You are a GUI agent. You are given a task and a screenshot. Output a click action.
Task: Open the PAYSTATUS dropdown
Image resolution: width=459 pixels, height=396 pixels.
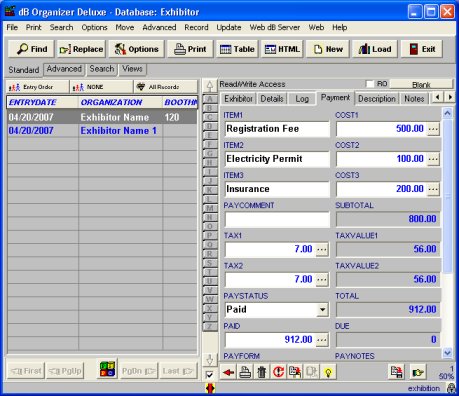pyautogui.click(x=322, y=309)
